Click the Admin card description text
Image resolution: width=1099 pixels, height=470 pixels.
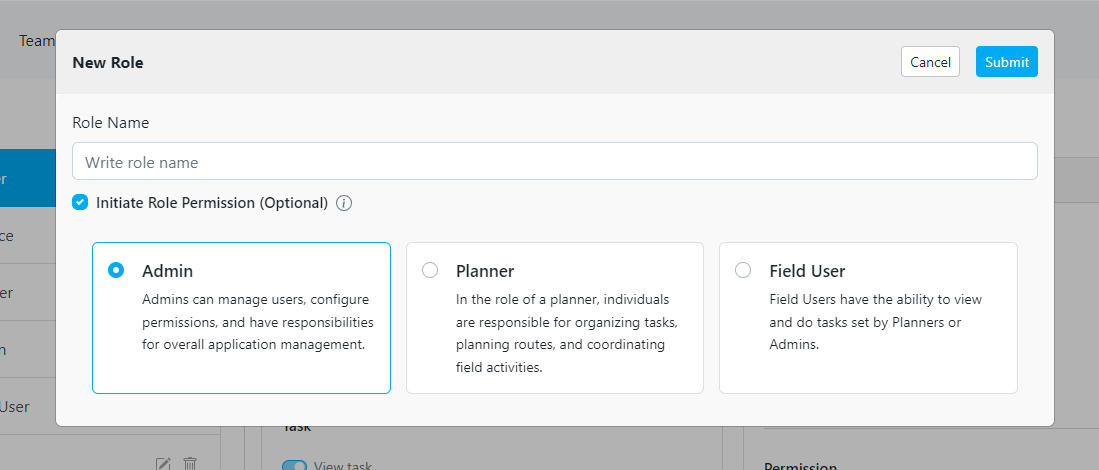[257, 322]
